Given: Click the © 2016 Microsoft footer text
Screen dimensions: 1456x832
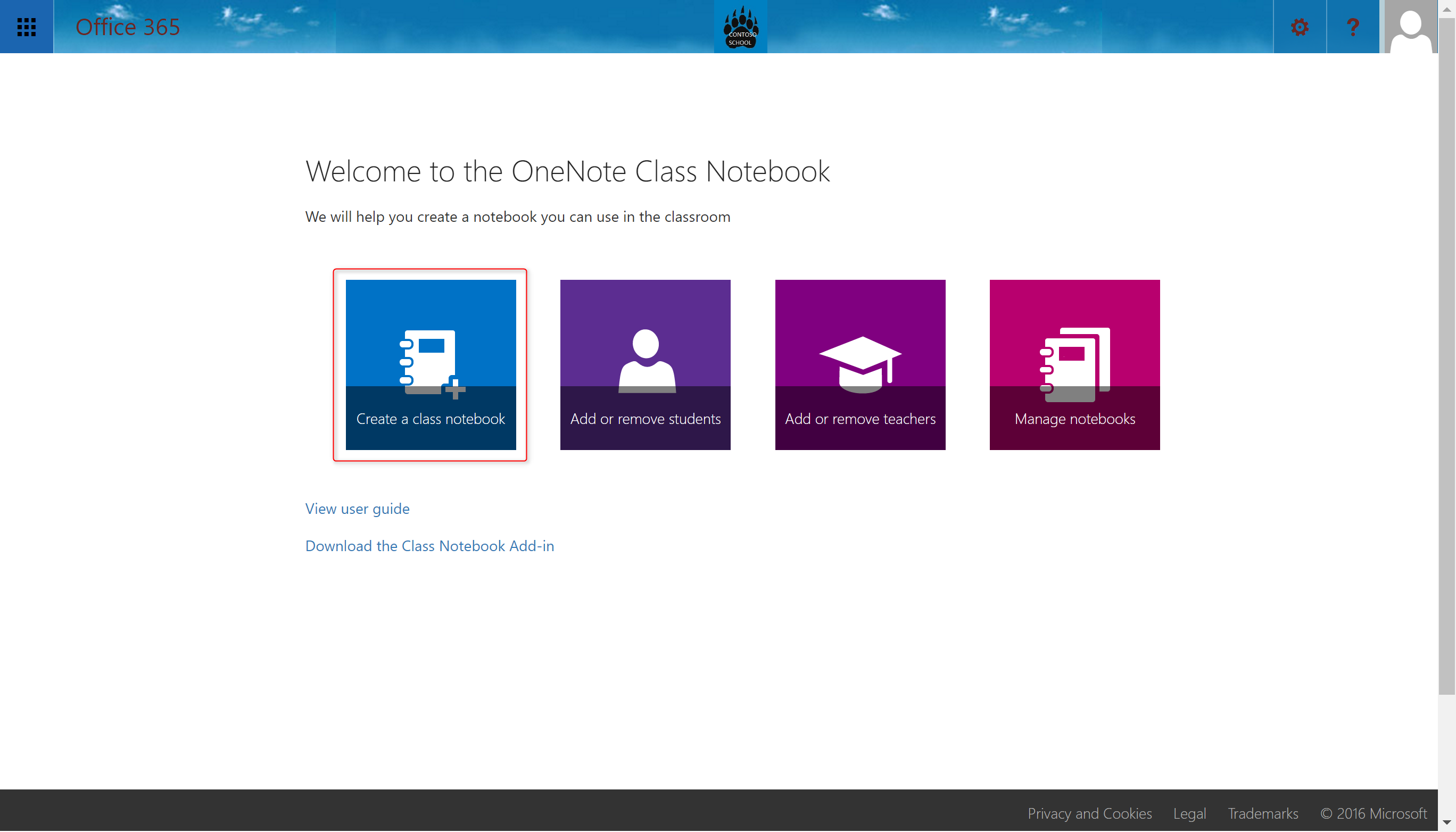Looking at the screenshot, I should click(x=1374, y=813).
